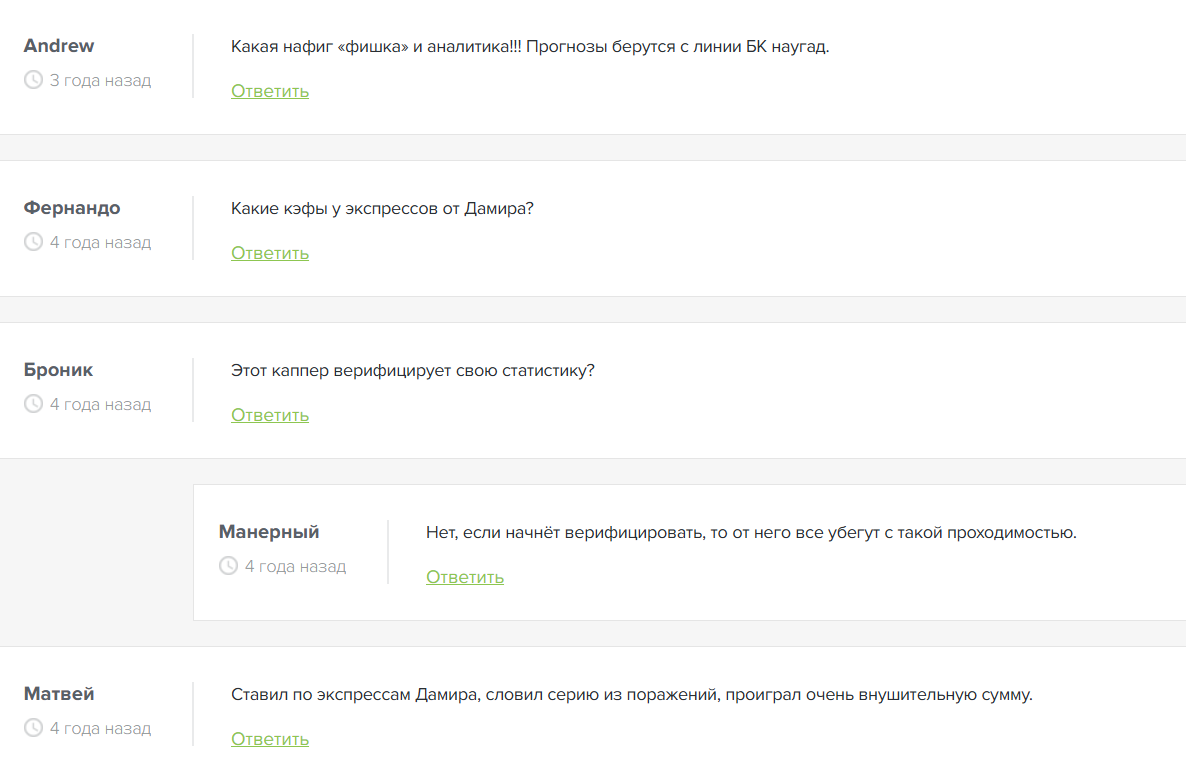Click Матвей's comment text about losses
Screen dimensions: 1186x771
click(631, 695)
